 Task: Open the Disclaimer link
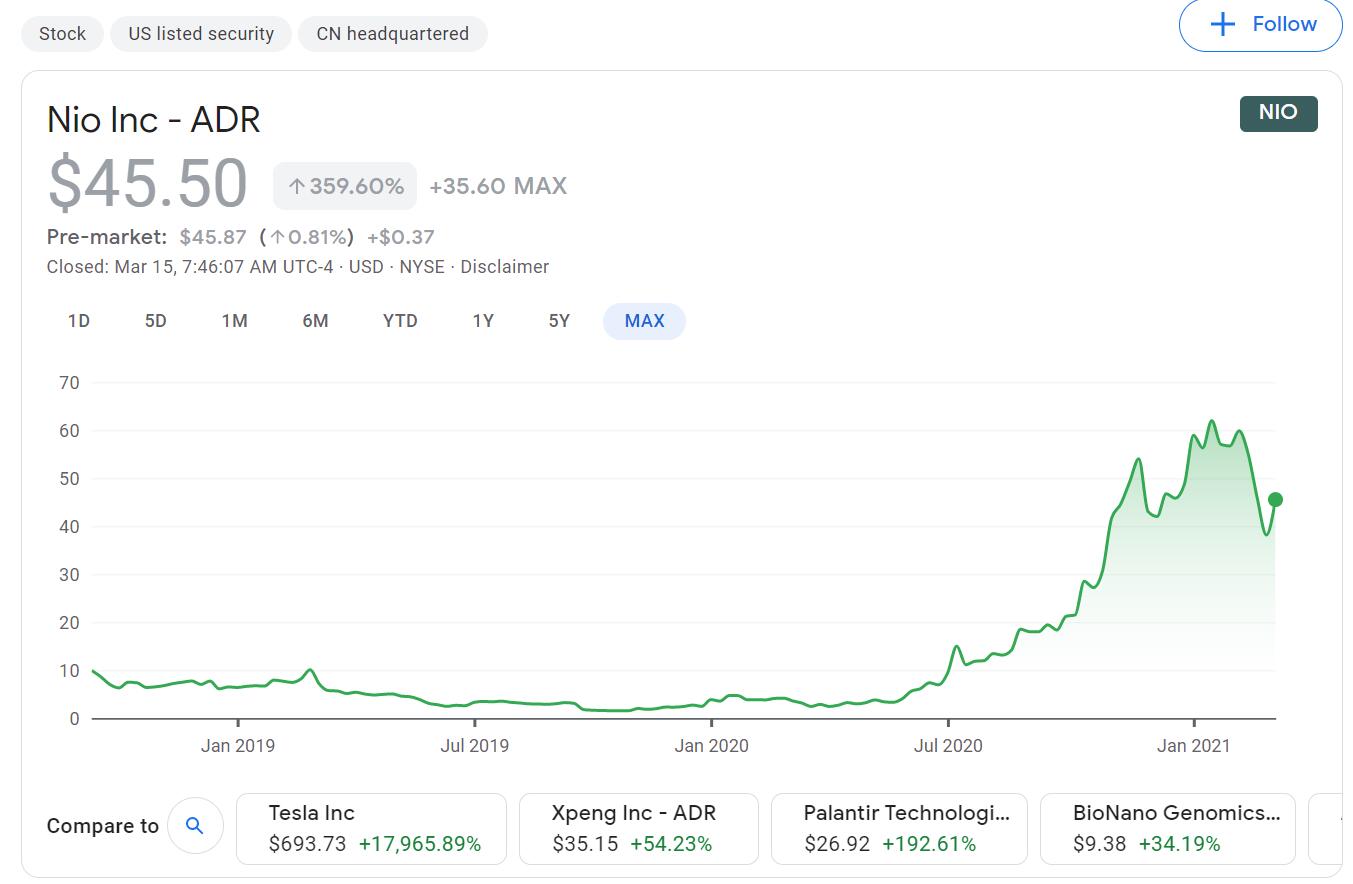(x=504, y=267)
